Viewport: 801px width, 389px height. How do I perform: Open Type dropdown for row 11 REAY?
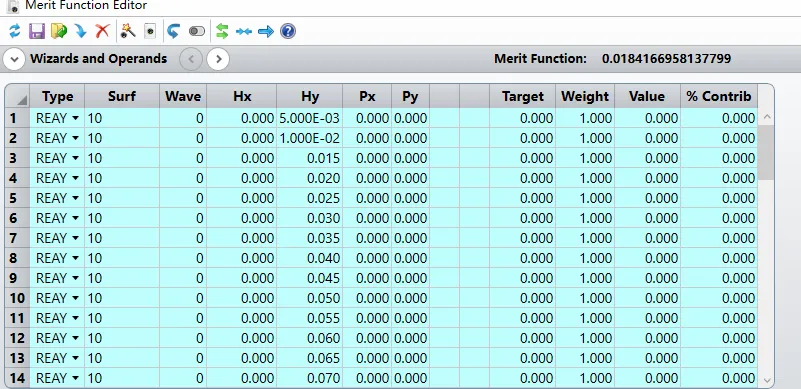(76, 318)
